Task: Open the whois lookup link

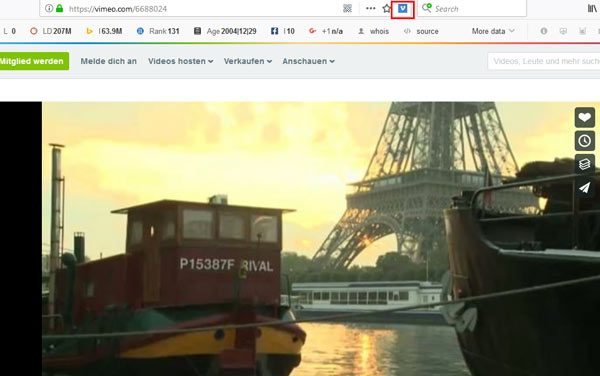Action: pyautogui.click(x=373, y=31)
